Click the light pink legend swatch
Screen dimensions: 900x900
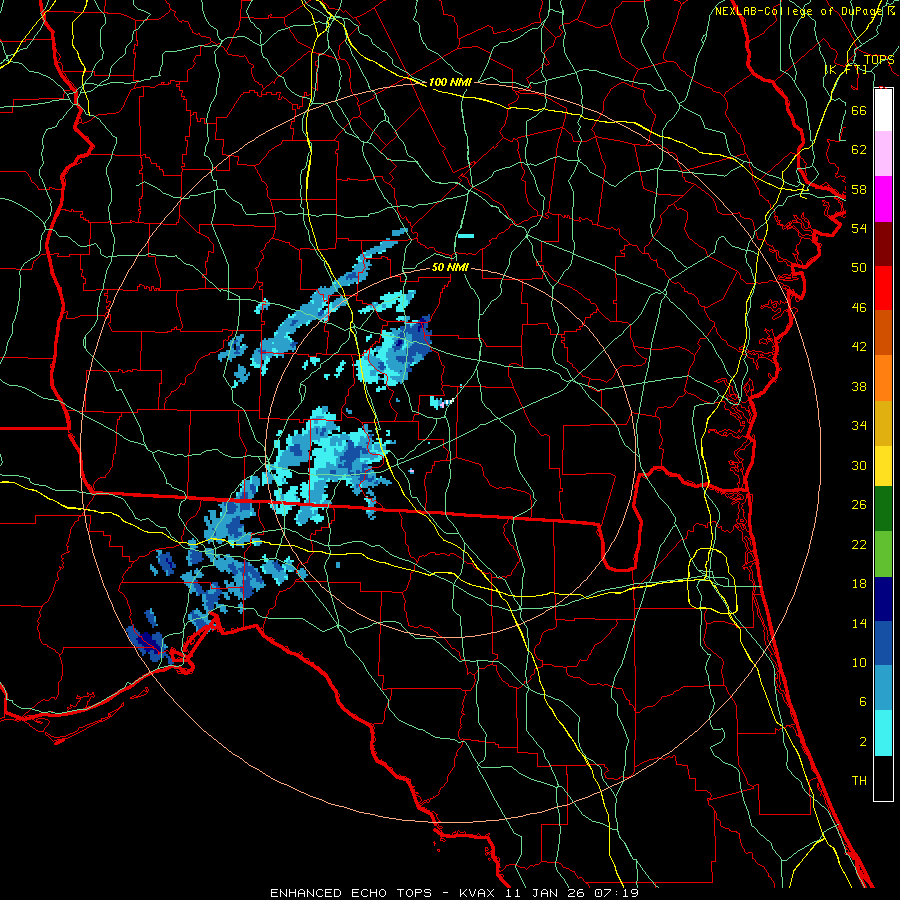pos(883,154)
